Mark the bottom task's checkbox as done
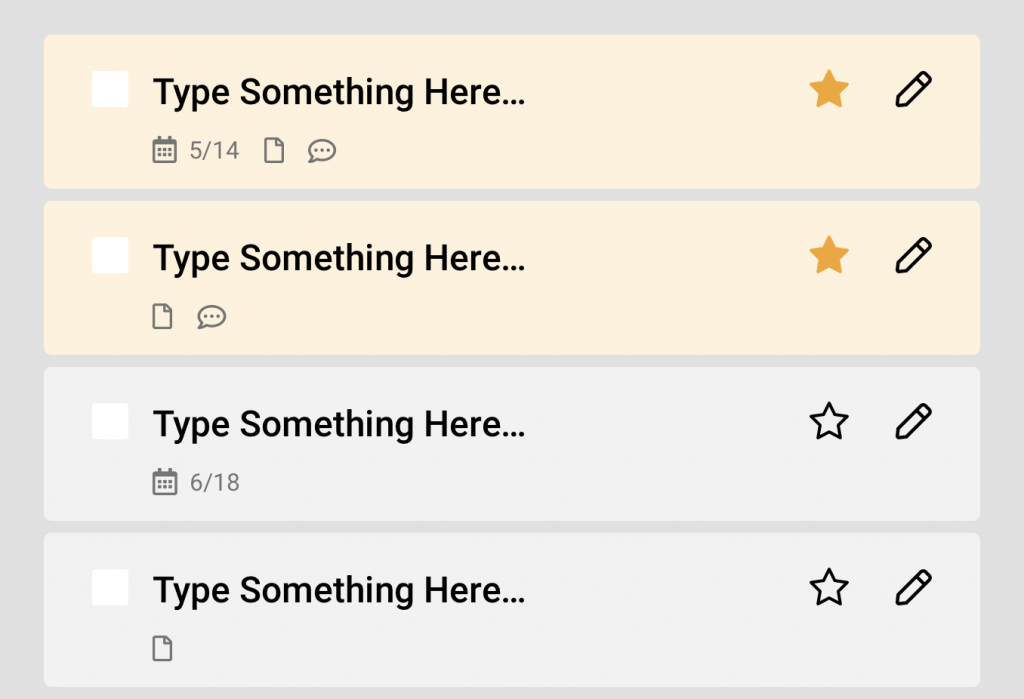Screen dimensions: 1024x699 [x=110, y=587]
